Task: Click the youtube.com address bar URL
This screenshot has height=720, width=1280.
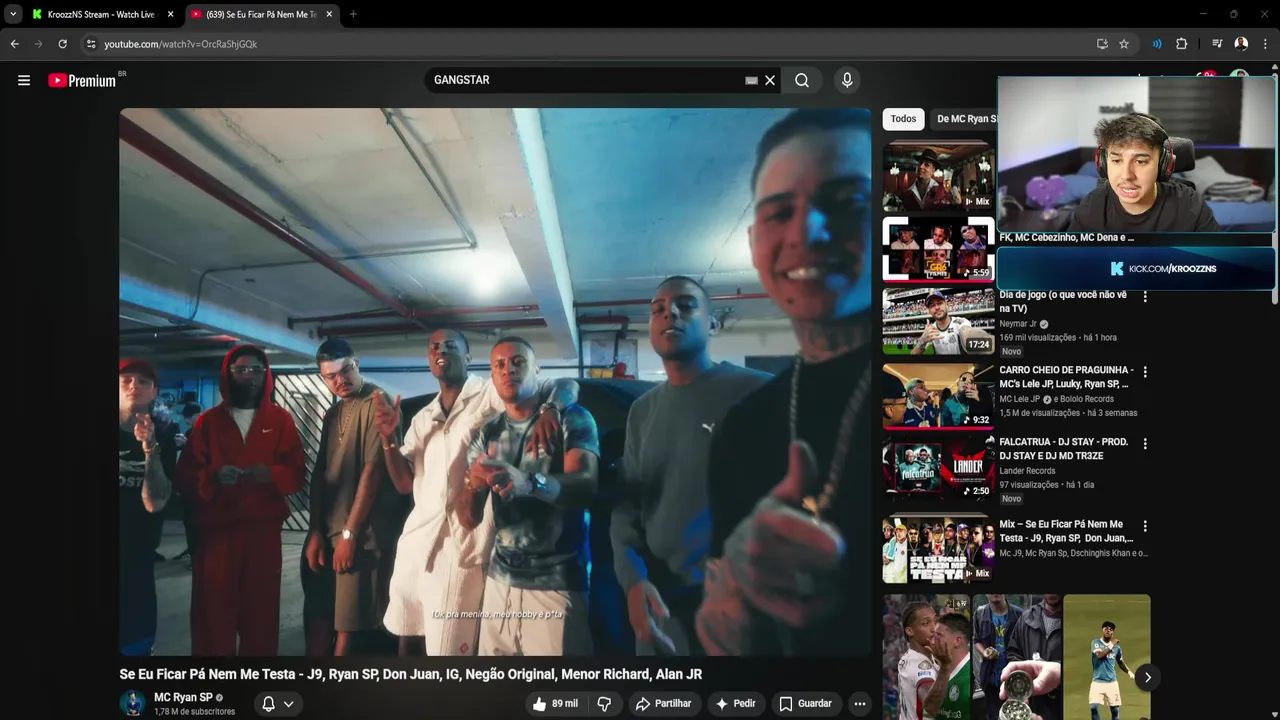Action: click(181, 44)
